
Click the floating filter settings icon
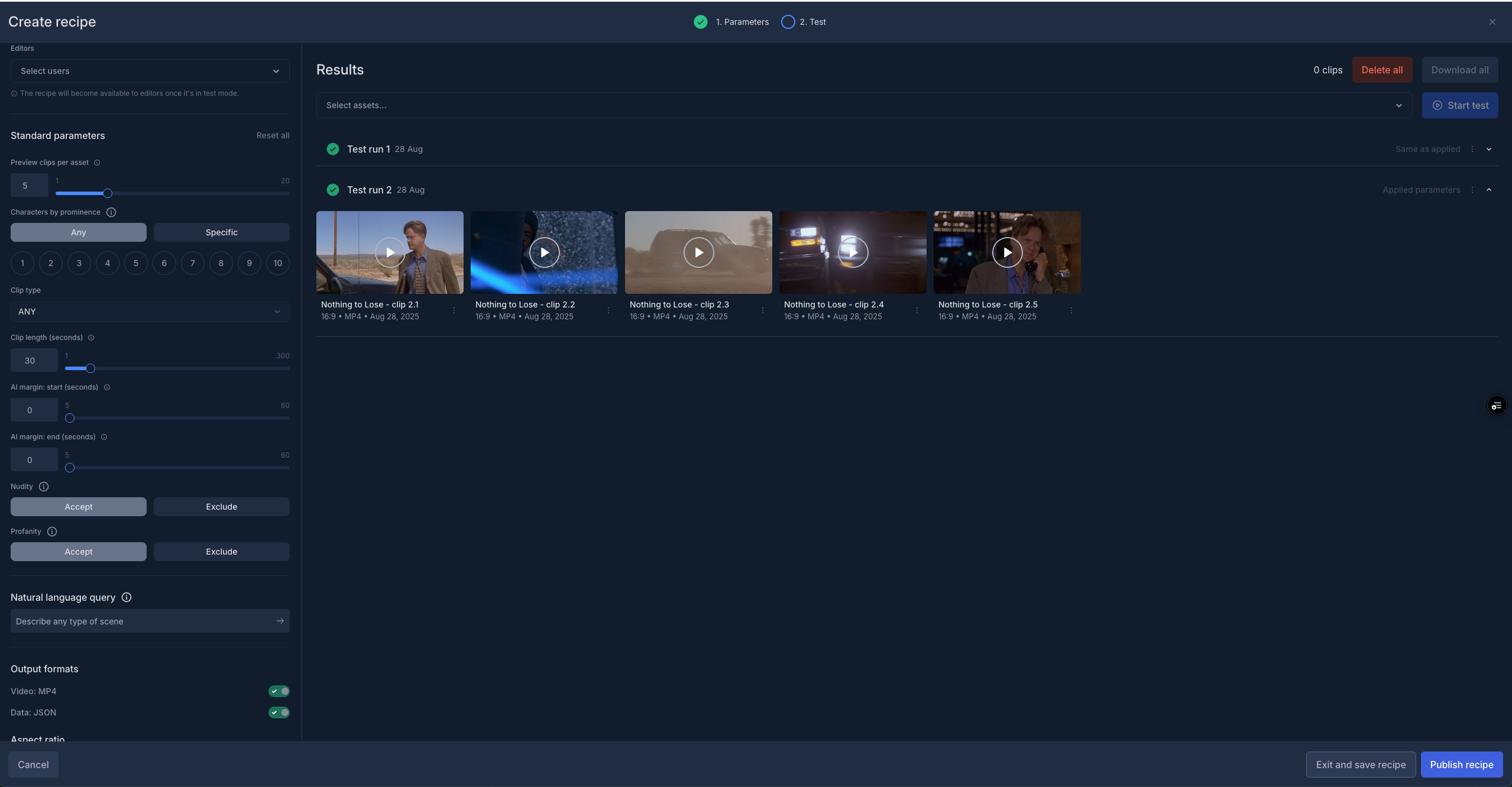(1497, 406)
